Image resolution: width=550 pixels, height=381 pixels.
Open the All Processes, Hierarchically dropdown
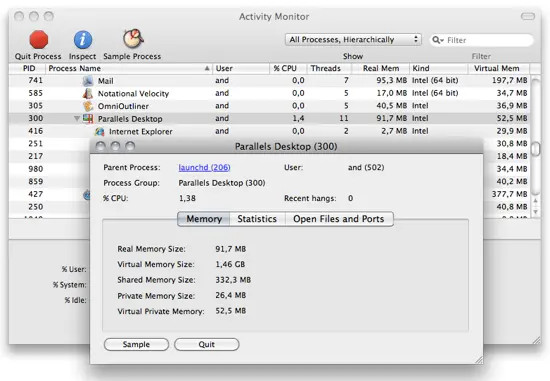(353, 40)
